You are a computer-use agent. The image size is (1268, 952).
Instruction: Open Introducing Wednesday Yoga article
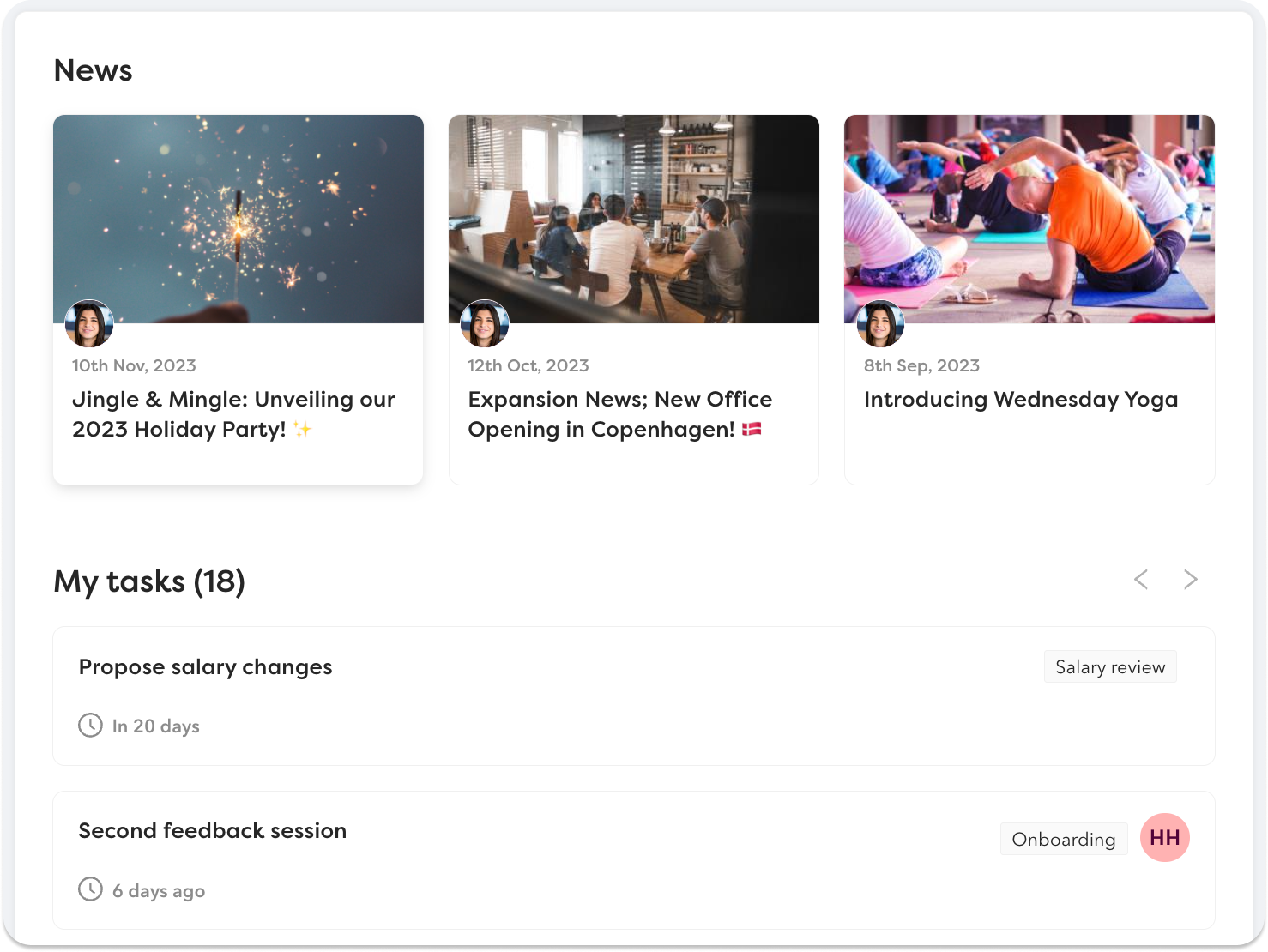click(1021, 400)
